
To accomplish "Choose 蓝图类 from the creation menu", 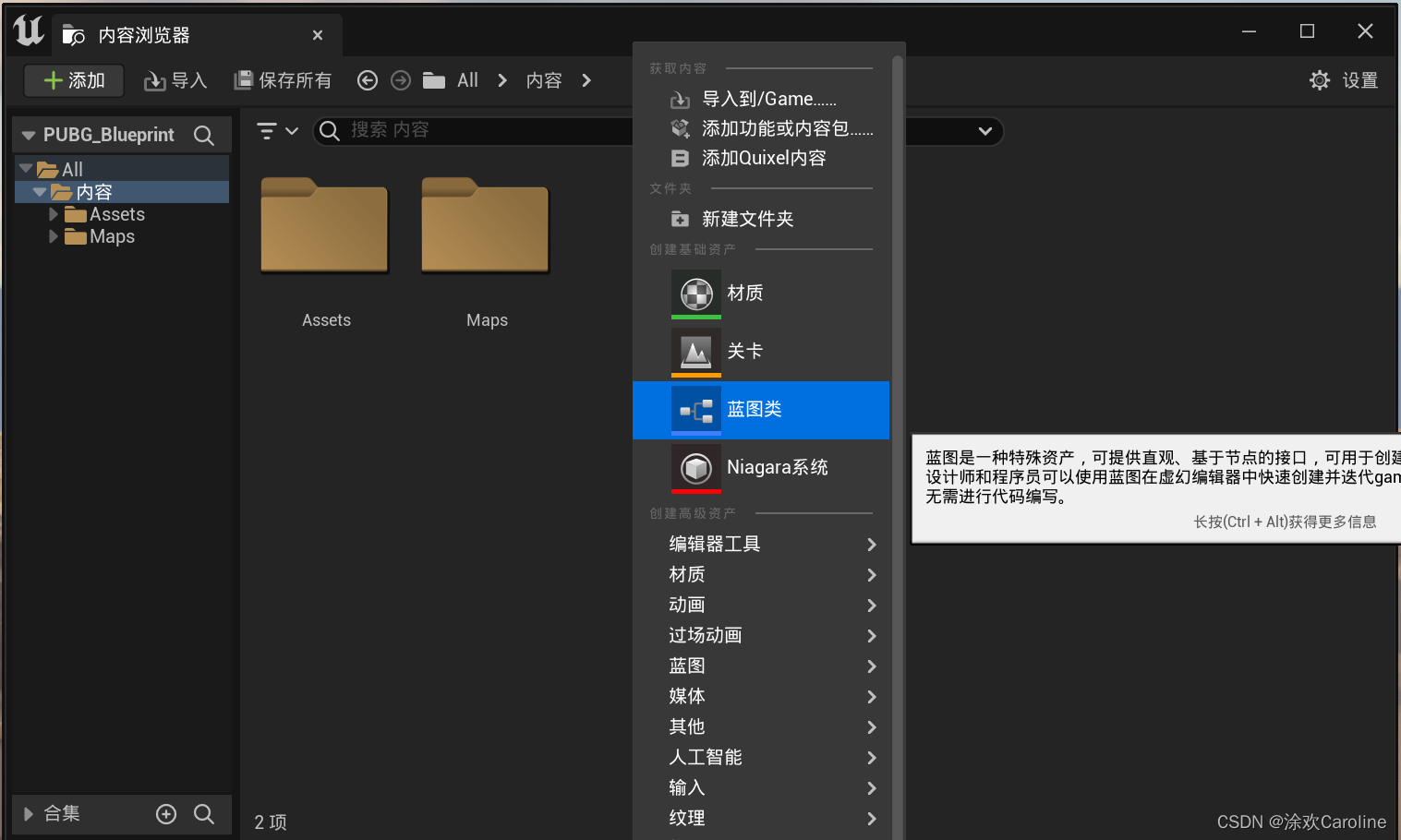I will [755, 410].
